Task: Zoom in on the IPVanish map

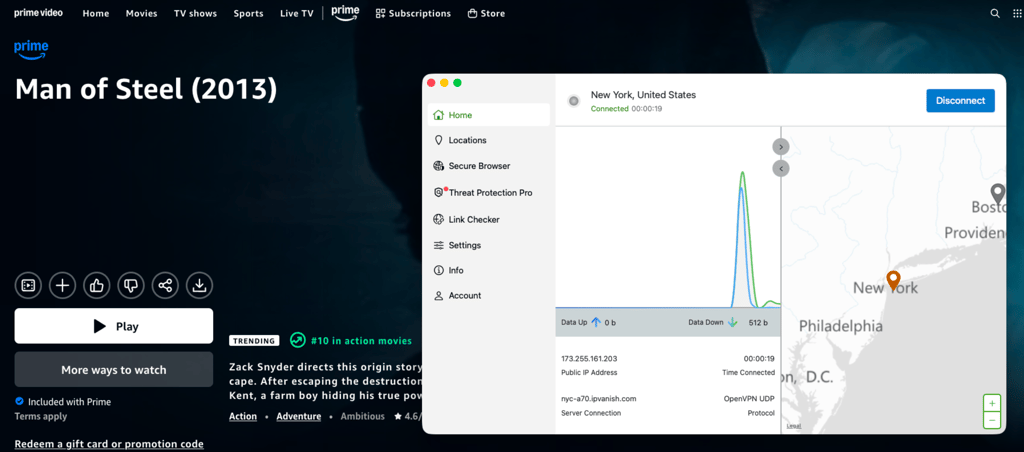Action: tap(992, 403)
